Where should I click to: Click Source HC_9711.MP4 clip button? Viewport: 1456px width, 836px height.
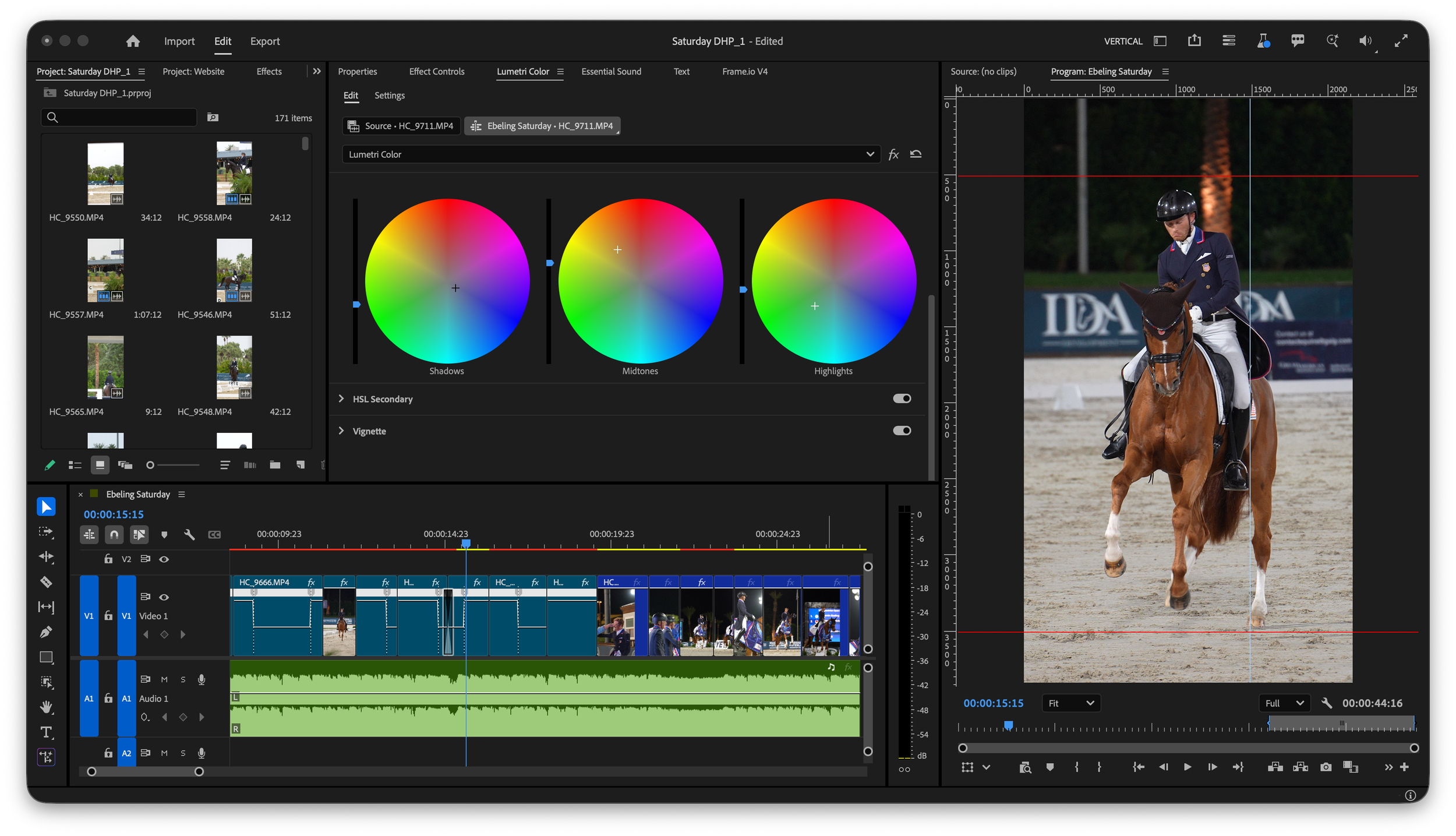coord(401,126)
